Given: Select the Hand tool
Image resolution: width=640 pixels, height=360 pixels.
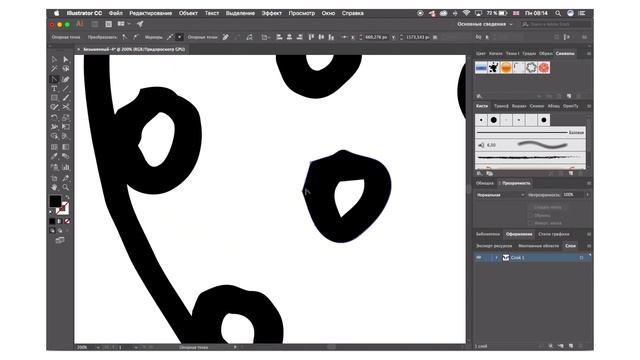Looking at the screenshot, I should pos(54,187).
